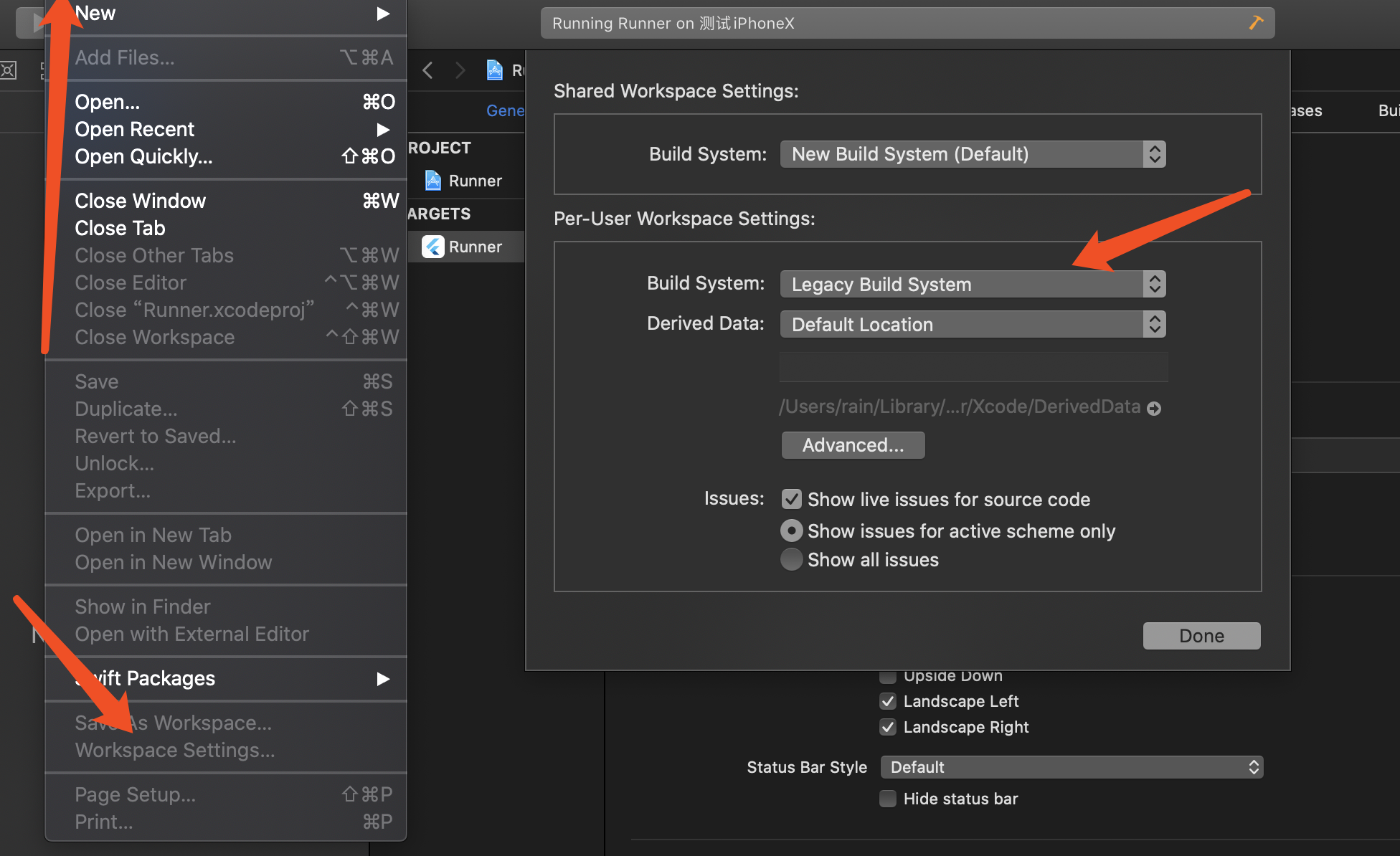The image size is (1400, 856).
Task: Choose Unlock... menu item
Action: pos(226,463)
